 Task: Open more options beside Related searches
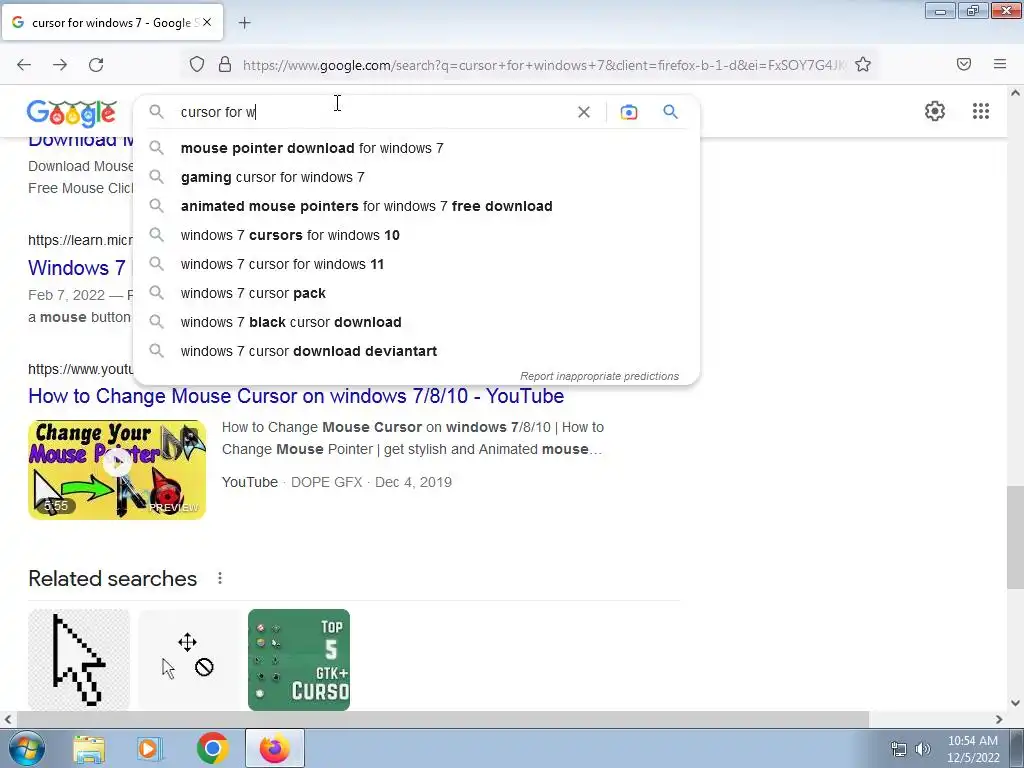[220, 578]
